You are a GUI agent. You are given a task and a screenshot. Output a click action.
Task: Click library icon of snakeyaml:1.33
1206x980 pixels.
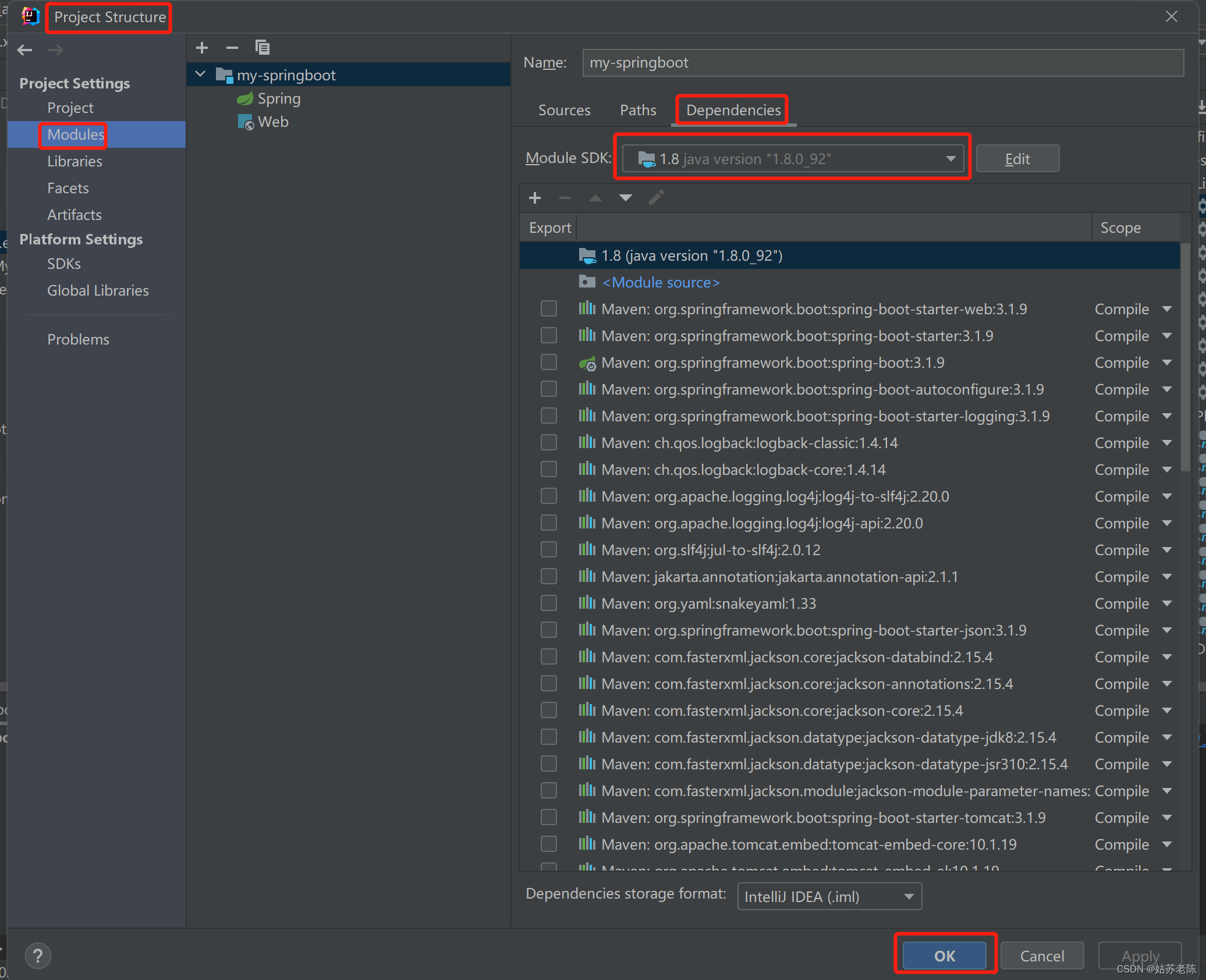(x=587, y=603)
